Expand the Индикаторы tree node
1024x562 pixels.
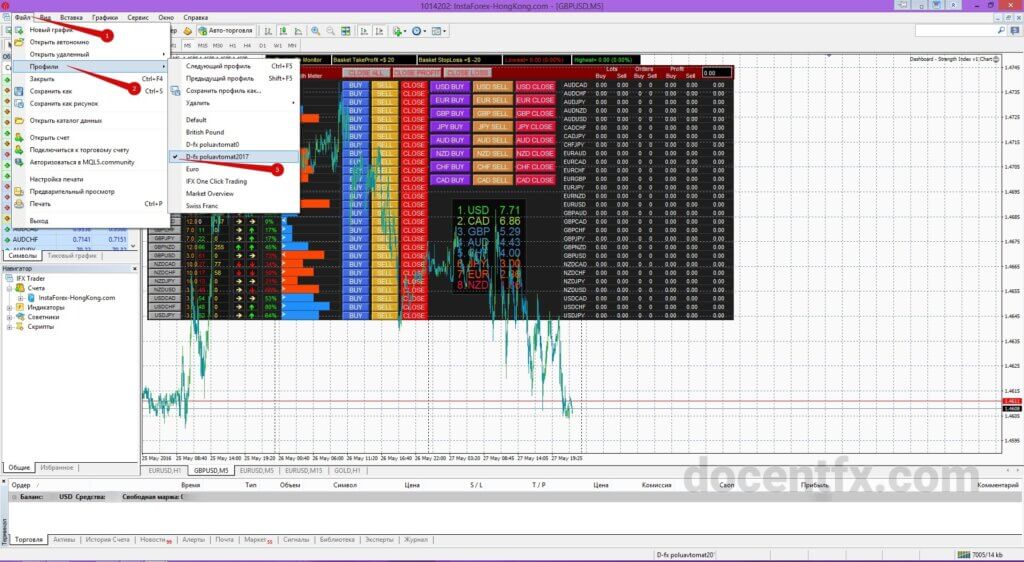tap(9, 307)
